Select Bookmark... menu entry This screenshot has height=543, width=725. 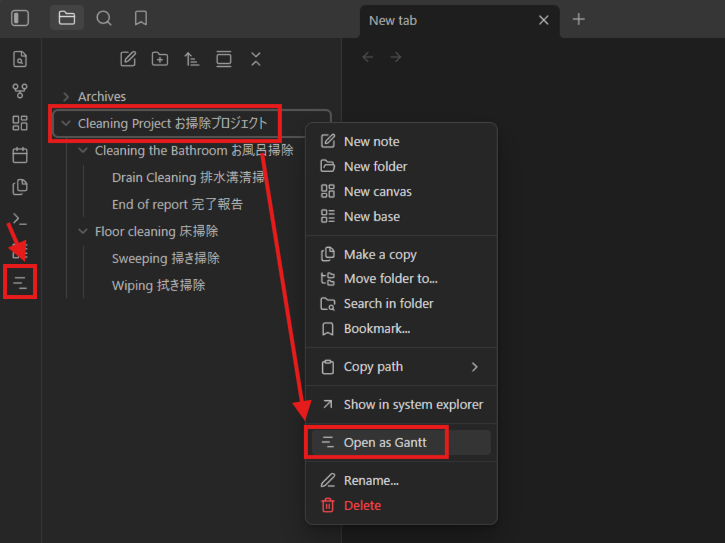click(x=401, y=328)
